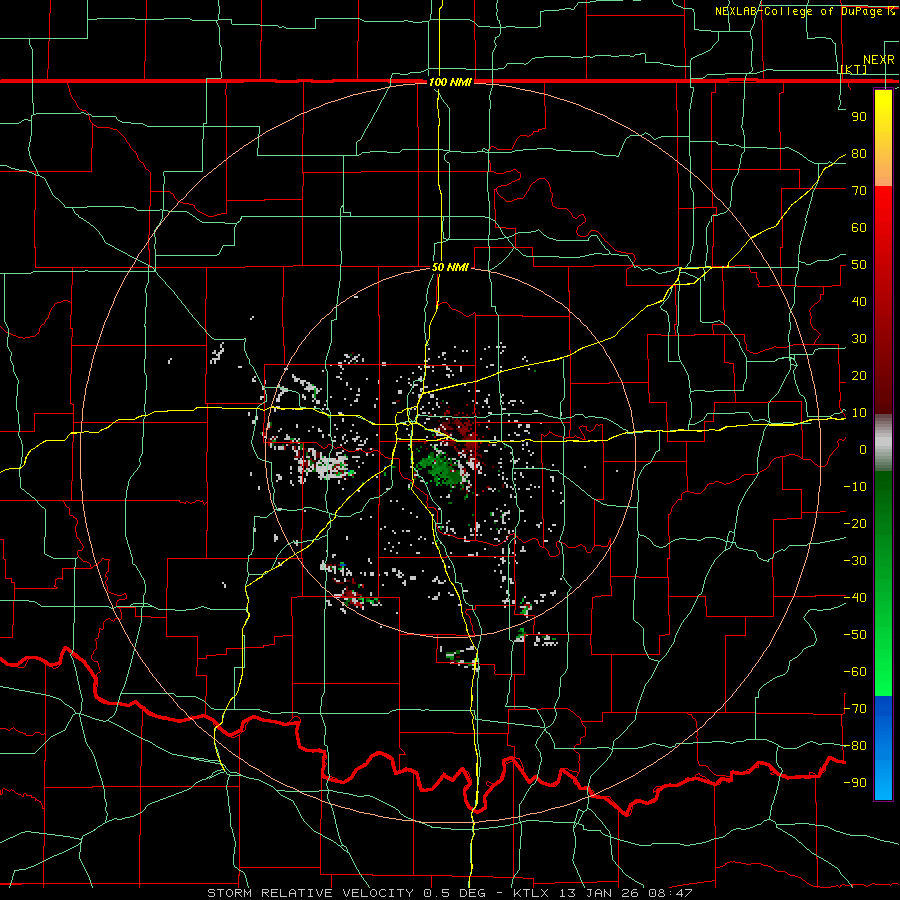
Task: Select the positive "20" scale value
Action: coord(859,376)
